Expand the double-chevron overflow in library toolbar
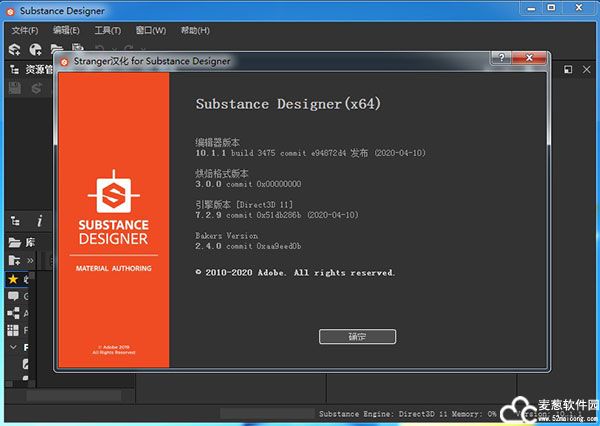Image resolution: width=600 pixels, height=426 pixels. [30, 260]
